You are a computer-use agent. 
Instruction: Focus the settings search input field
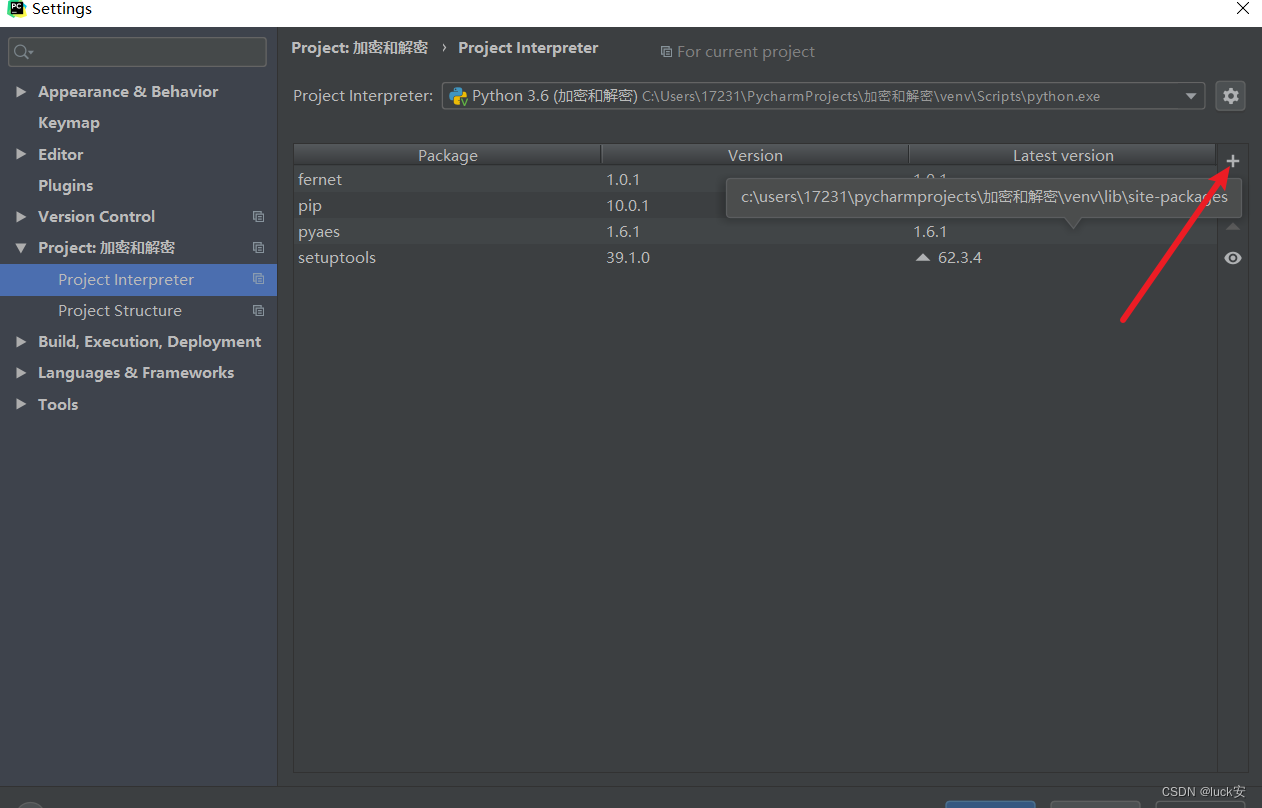(137, 52)
